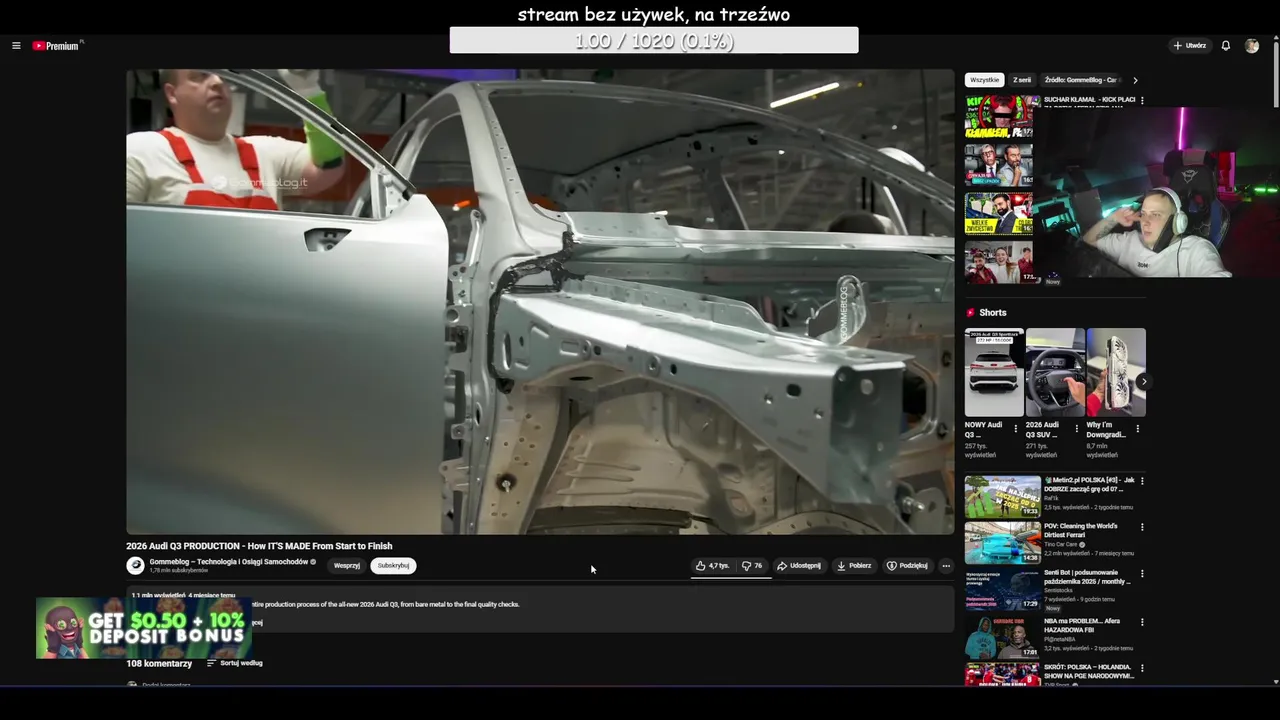
Task: Expand the video description text box
Action: click(x=540, y=609)
